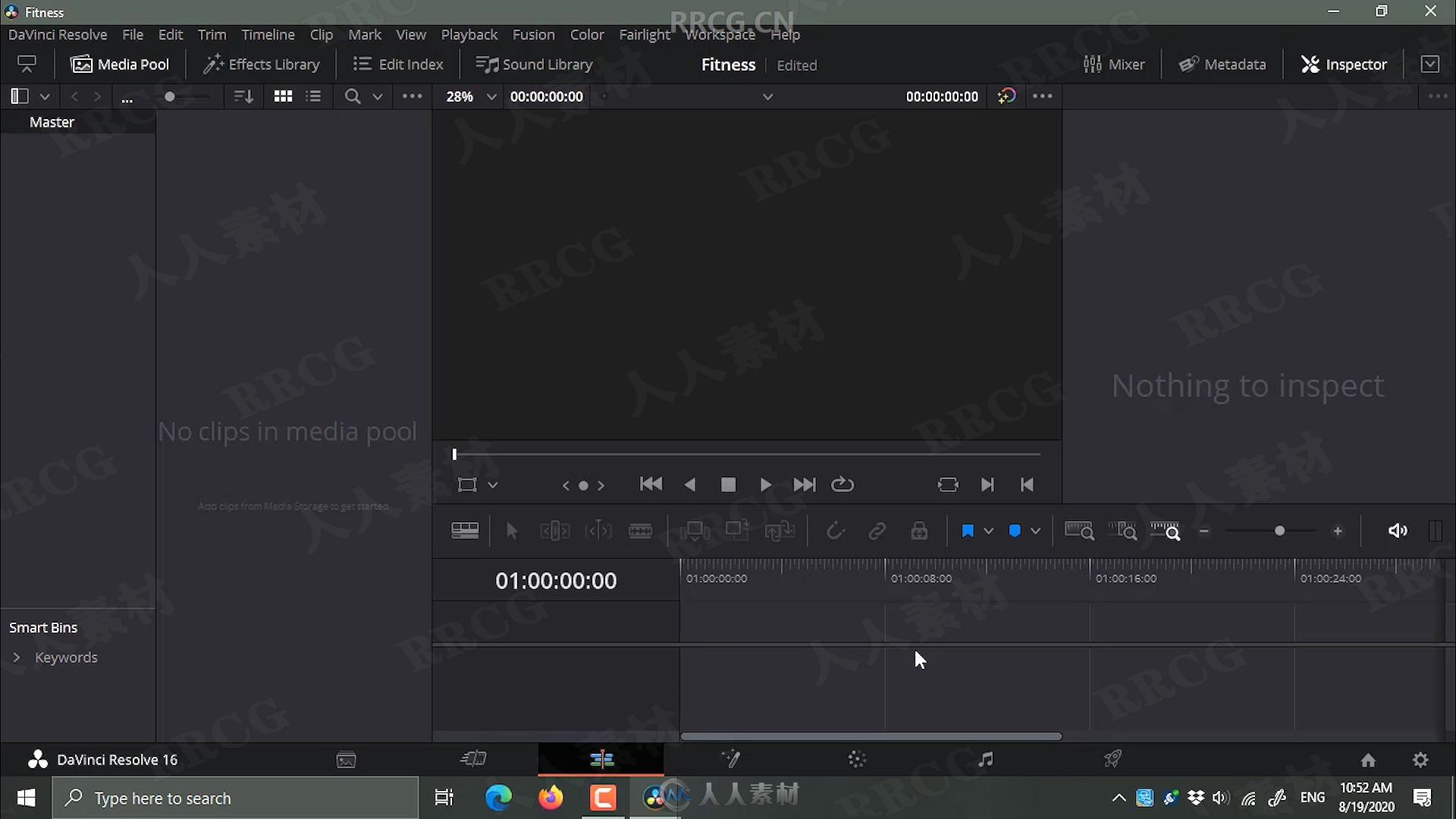Click the Overwrite Clip icon
1456x819 pixels.
[x=737, y=530]
